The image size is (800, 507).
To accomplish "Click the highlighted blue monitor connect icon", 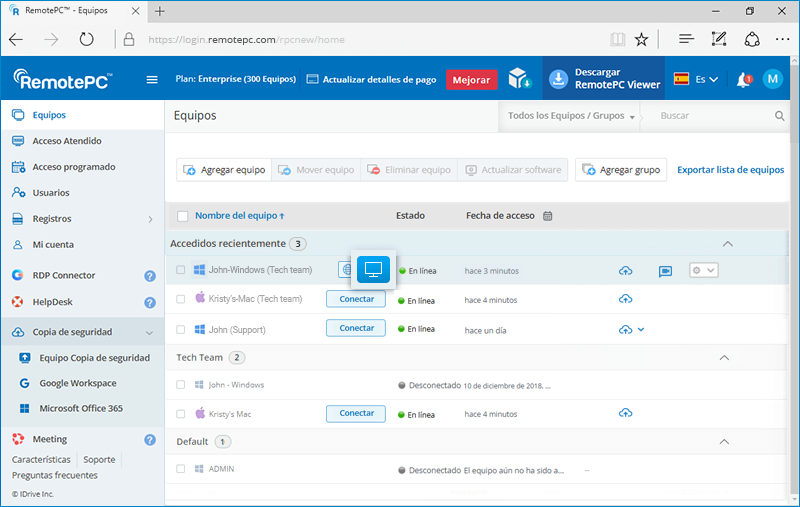I will point(373,269).
